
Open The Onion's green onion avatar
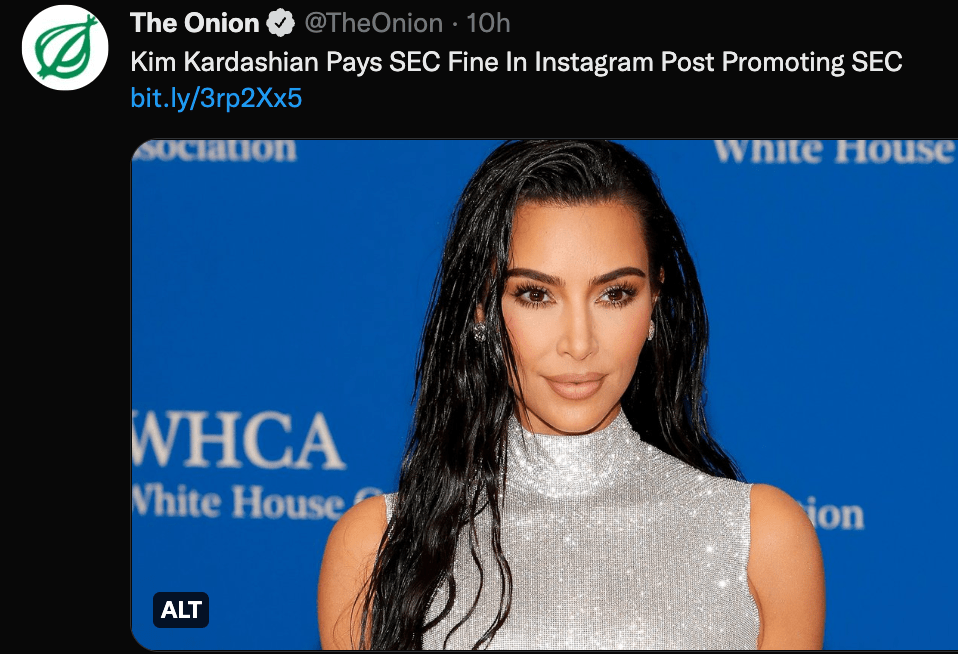point(65,48)
